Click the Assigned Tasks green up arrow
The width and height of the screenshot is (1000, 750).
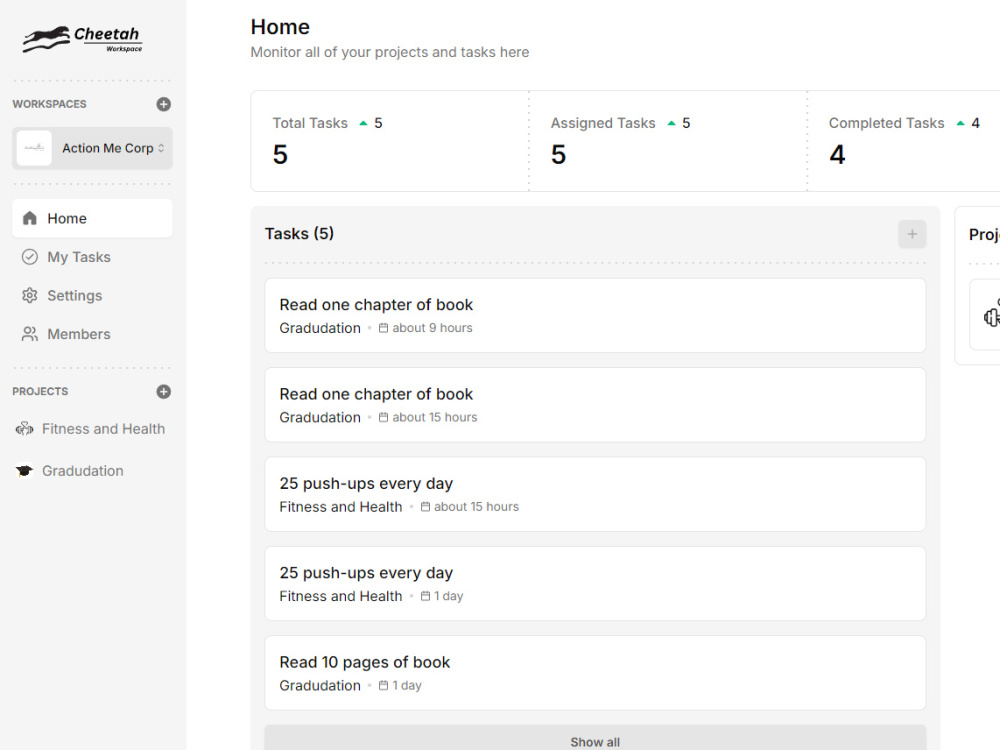point(671,123)
